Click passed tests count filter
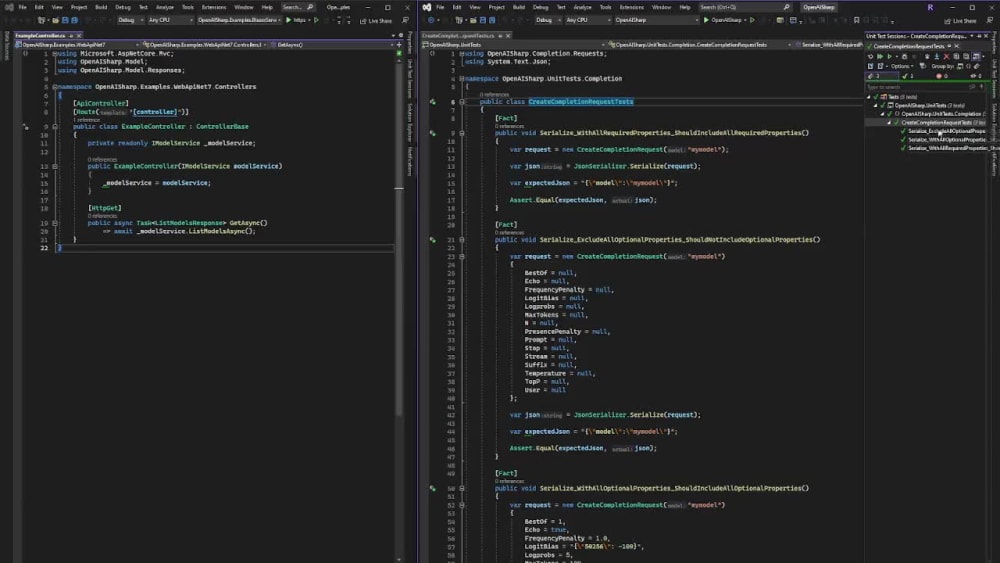The height and width of the screenshot is (563, 1000). click(x=908, y=76)
